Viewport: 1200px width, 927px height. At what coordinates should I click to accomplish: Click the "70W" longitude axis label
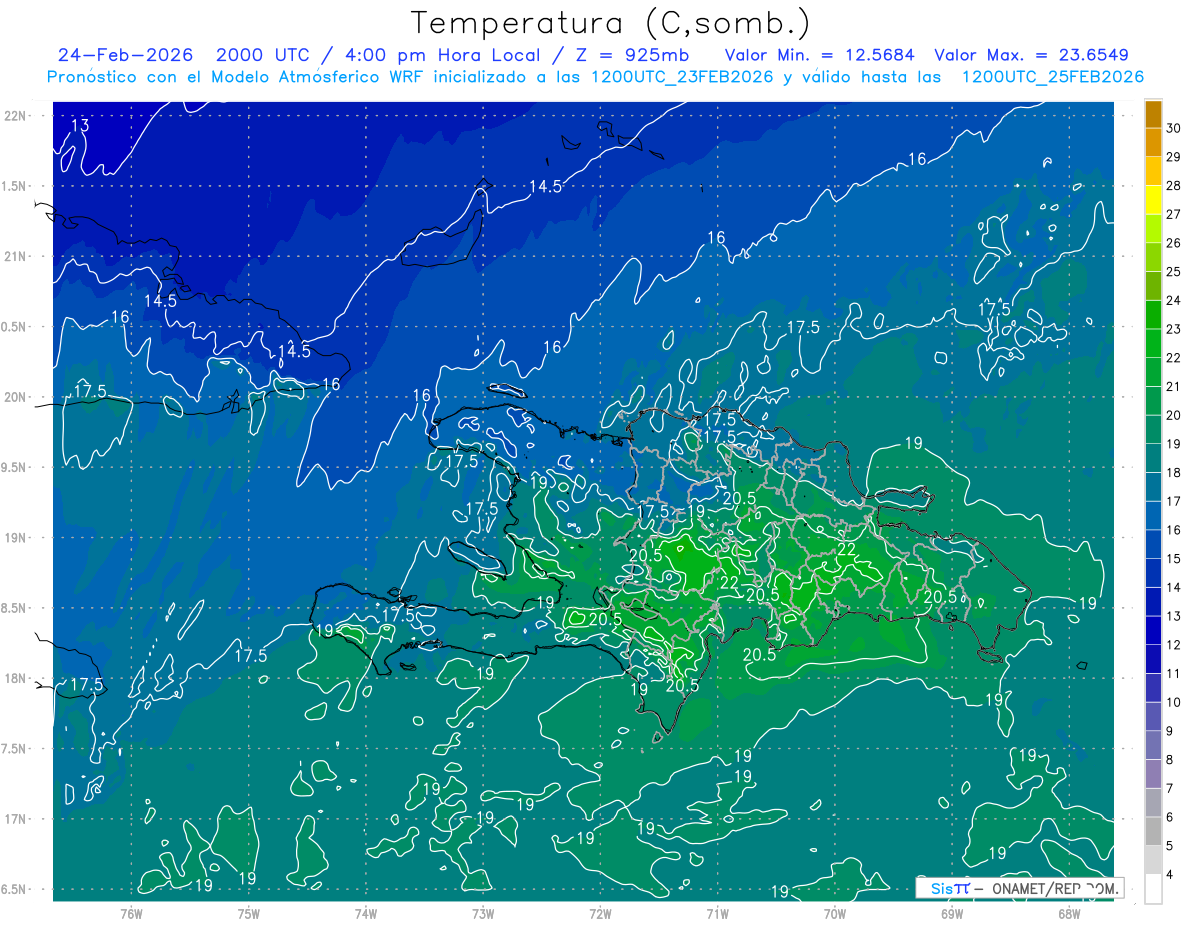click(x=835, y=914)
